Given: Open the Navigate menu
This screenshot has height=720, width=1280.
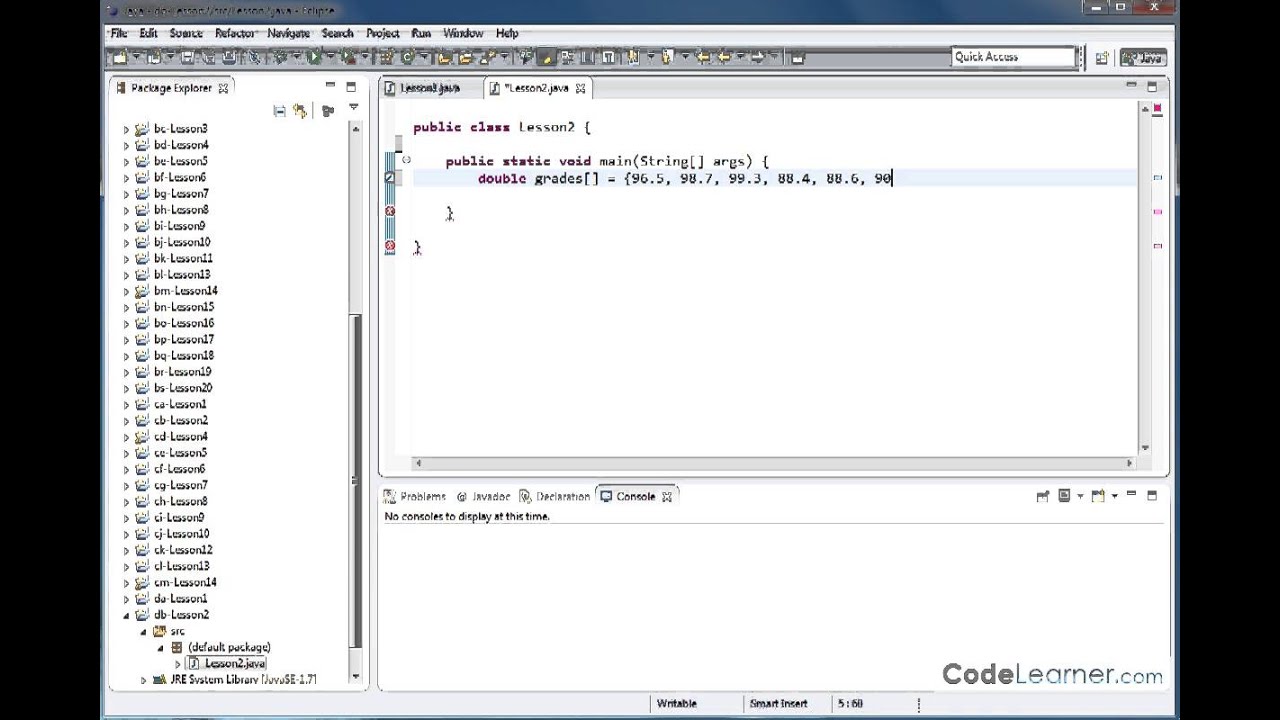Looking at the screenshot, I should pos(288,33).
